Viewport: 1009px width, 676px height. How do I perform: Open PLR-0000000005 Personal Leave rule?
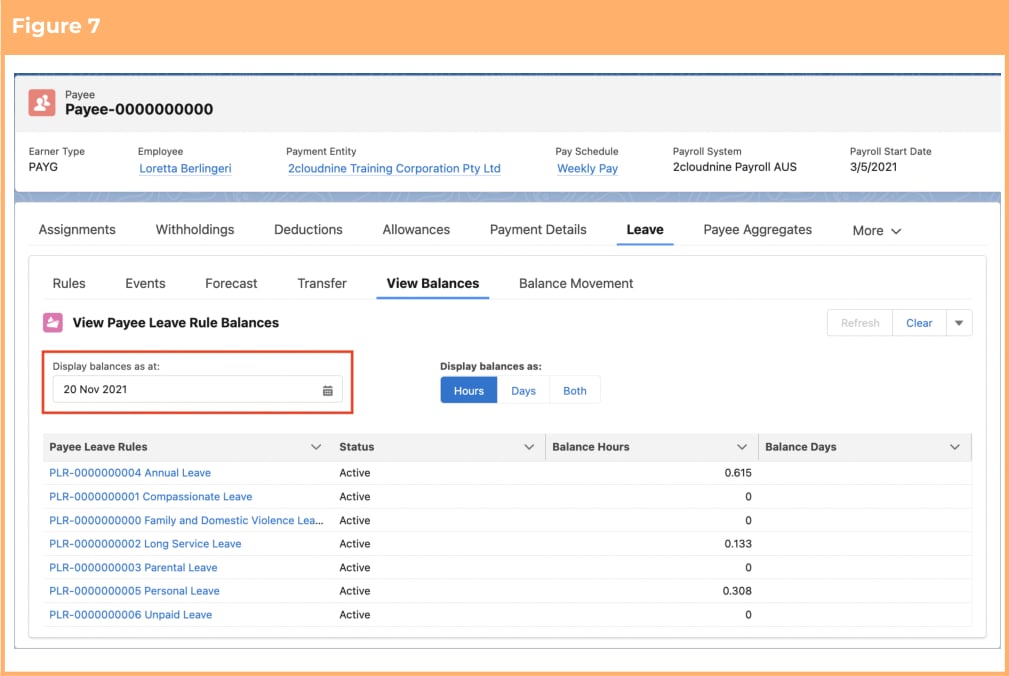134,590
